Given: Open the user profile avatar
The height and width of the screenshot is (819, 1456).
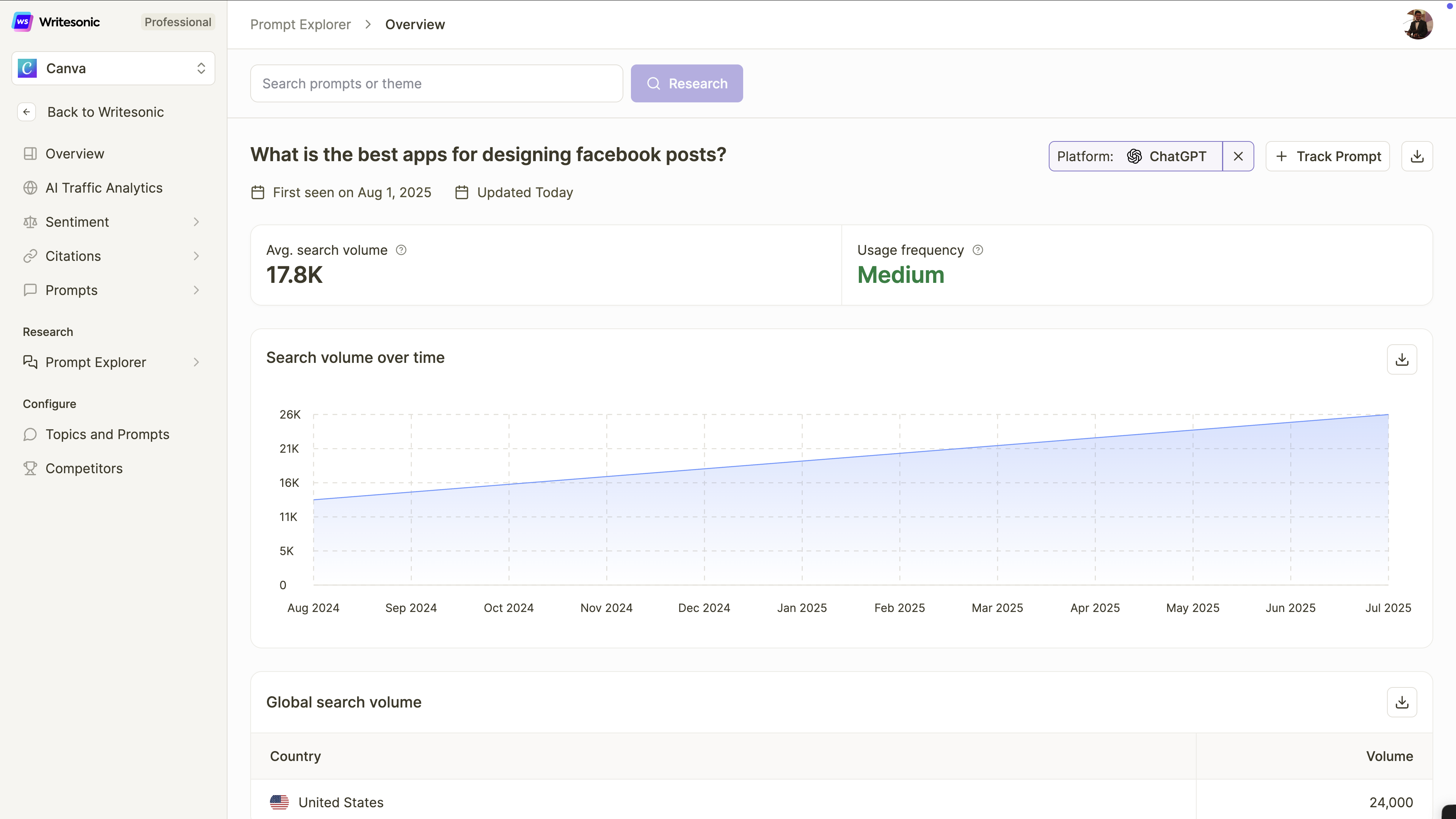Looking at the screenshot, I should (1418, 24).
